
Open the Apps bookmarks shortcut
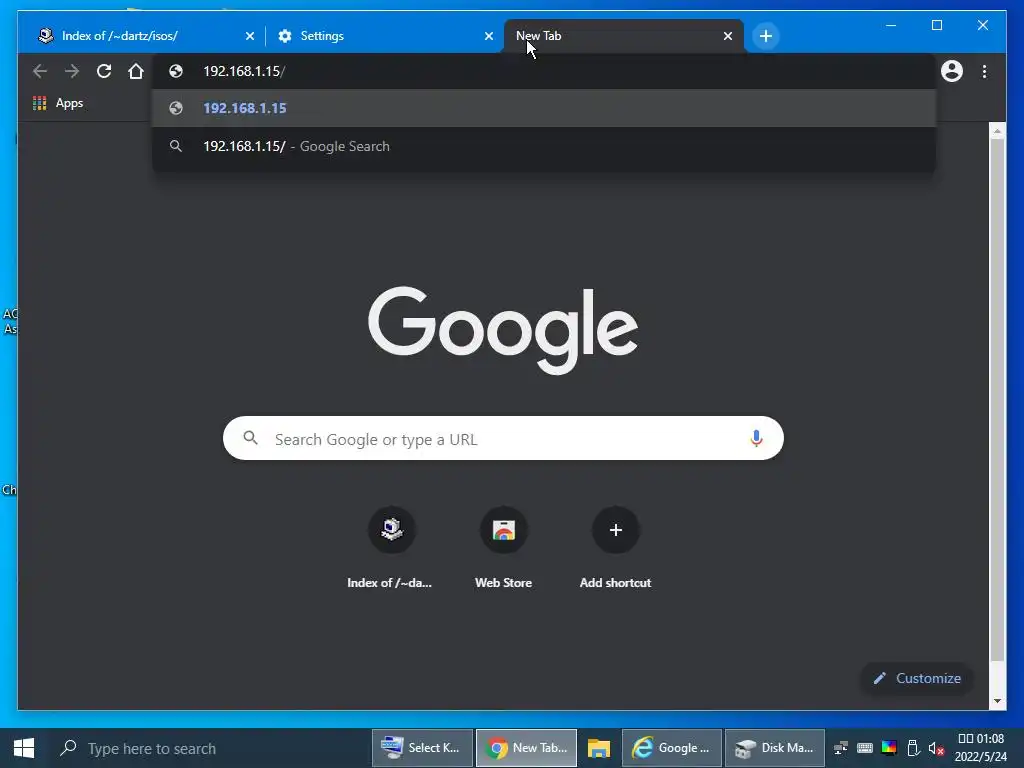58,103
